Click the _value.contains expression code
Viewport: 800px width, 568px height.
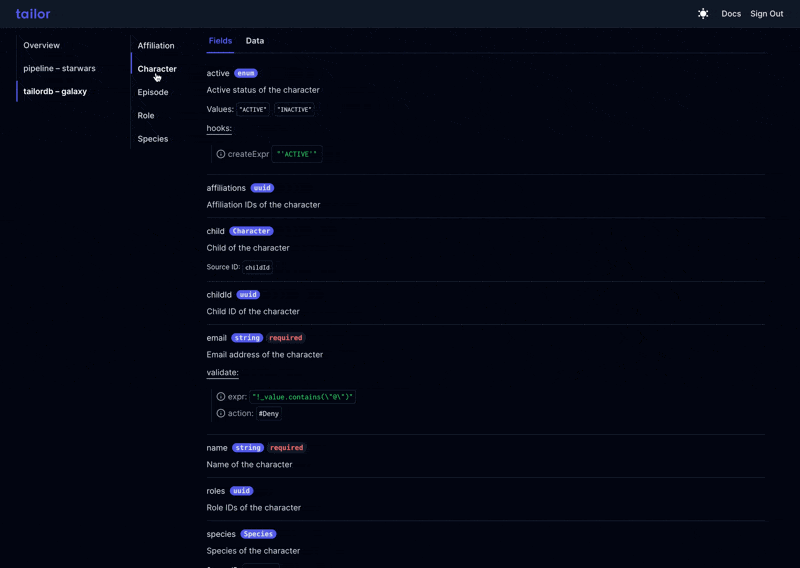303,397
